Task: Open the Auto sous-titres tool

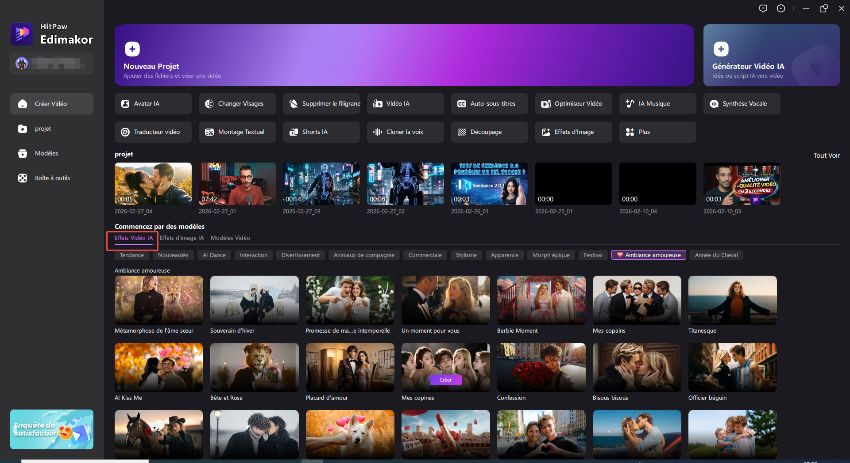Action: coord(490,104)
